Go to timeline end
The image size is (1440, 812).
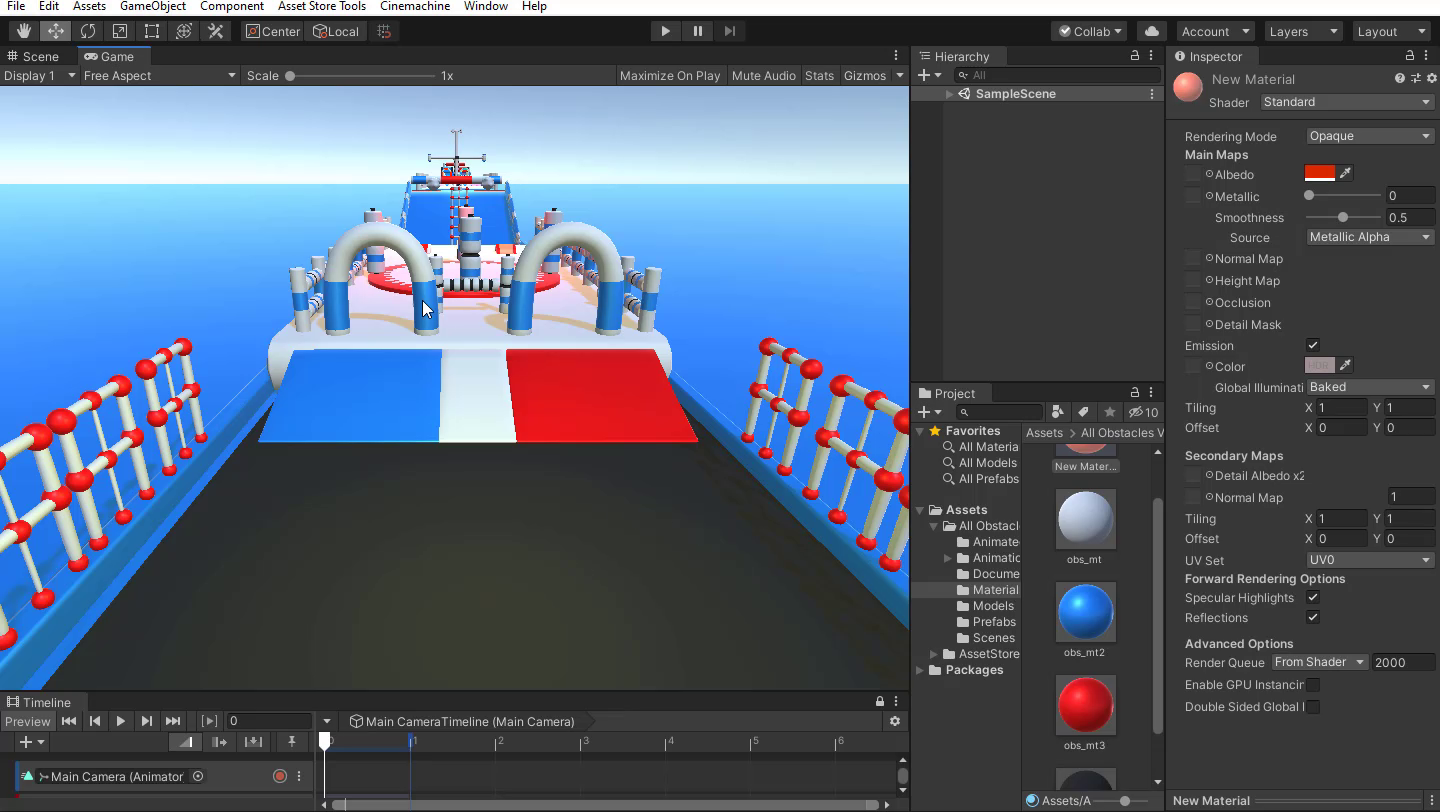173,721
